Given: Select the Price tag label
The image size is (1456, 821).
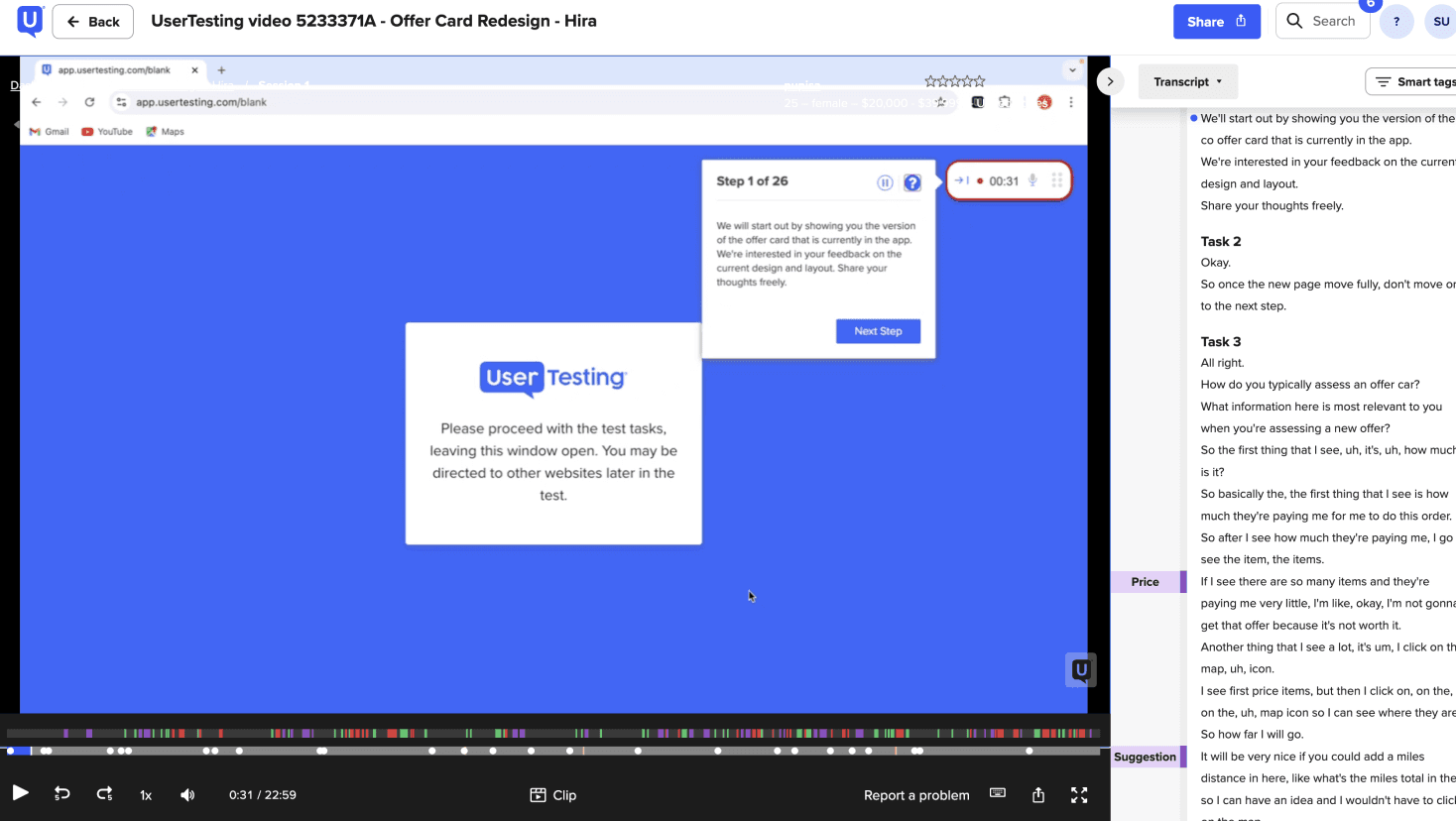Looking at the screenshot, I should pos(1146,582).
